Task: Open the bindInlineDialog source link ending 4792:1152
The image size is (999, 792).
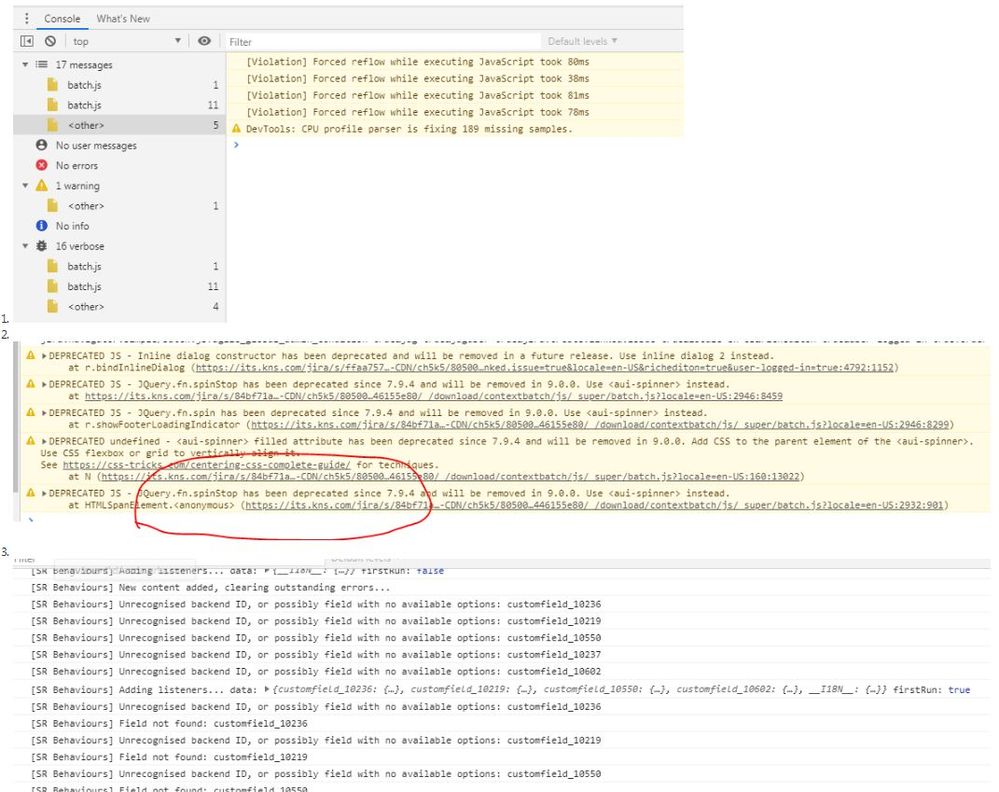Action: [545, 368]
